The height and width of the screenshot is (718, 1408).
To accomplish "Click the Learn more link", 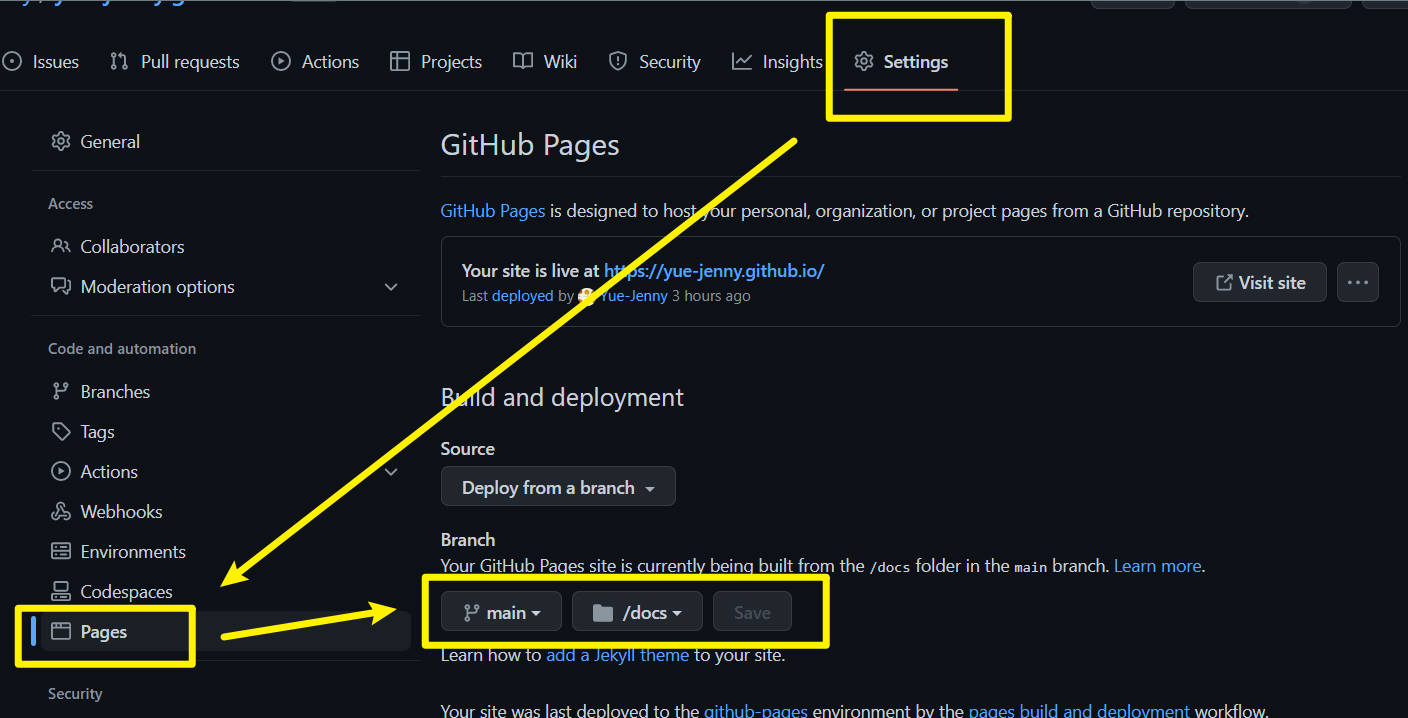I will coord(1157,566).
